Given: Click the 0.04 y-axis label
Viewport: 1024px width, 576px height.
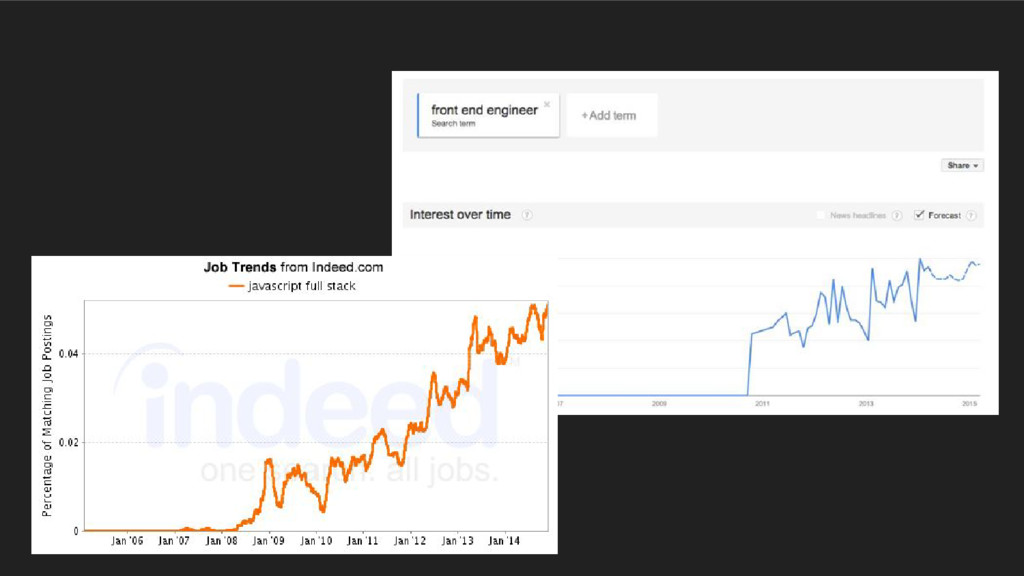Looking at the screenshot, I should (68, 354).
